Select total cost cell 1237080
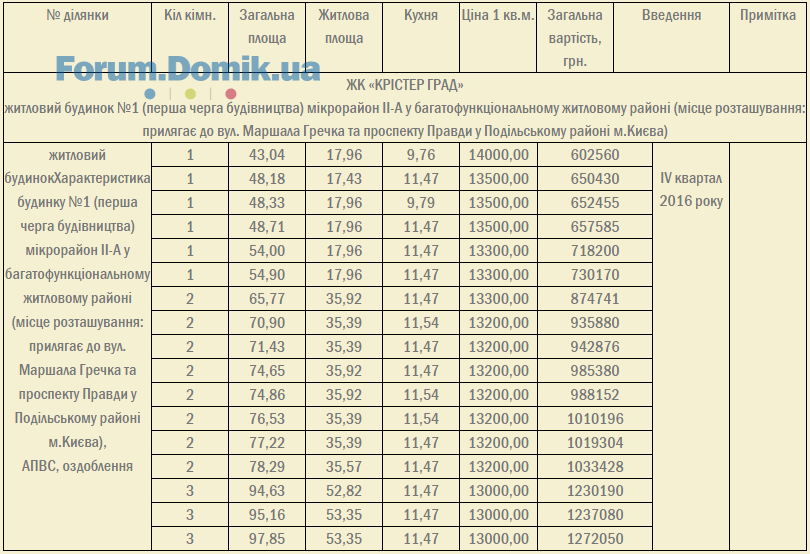810x554 pixels. pos(595,515)
